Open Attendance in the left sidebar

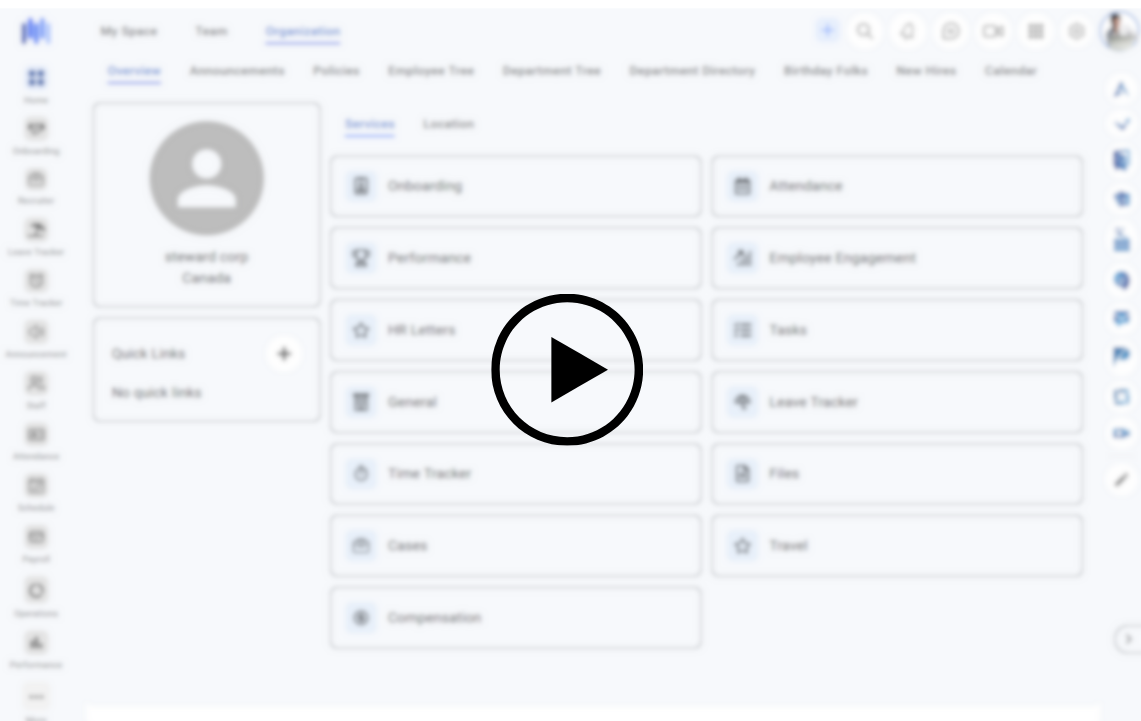click(36, 438)
